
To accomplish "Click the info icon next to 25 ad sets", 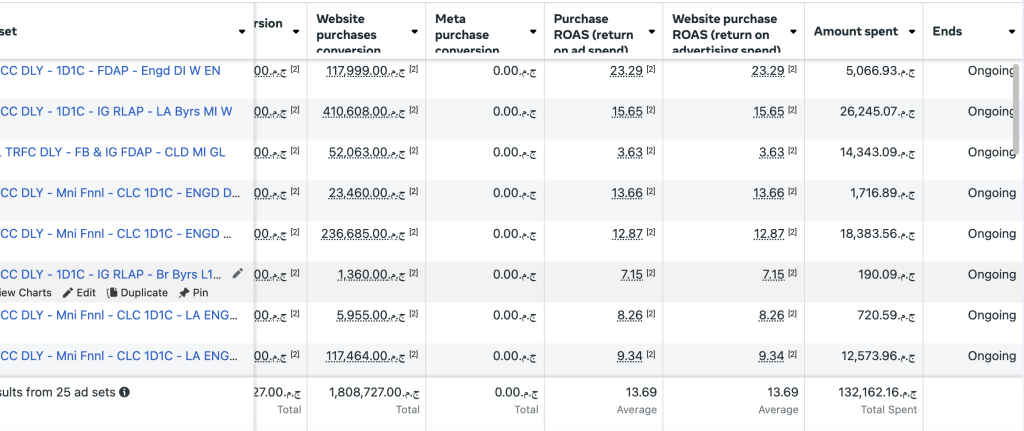I will click(x=125, y=393).
